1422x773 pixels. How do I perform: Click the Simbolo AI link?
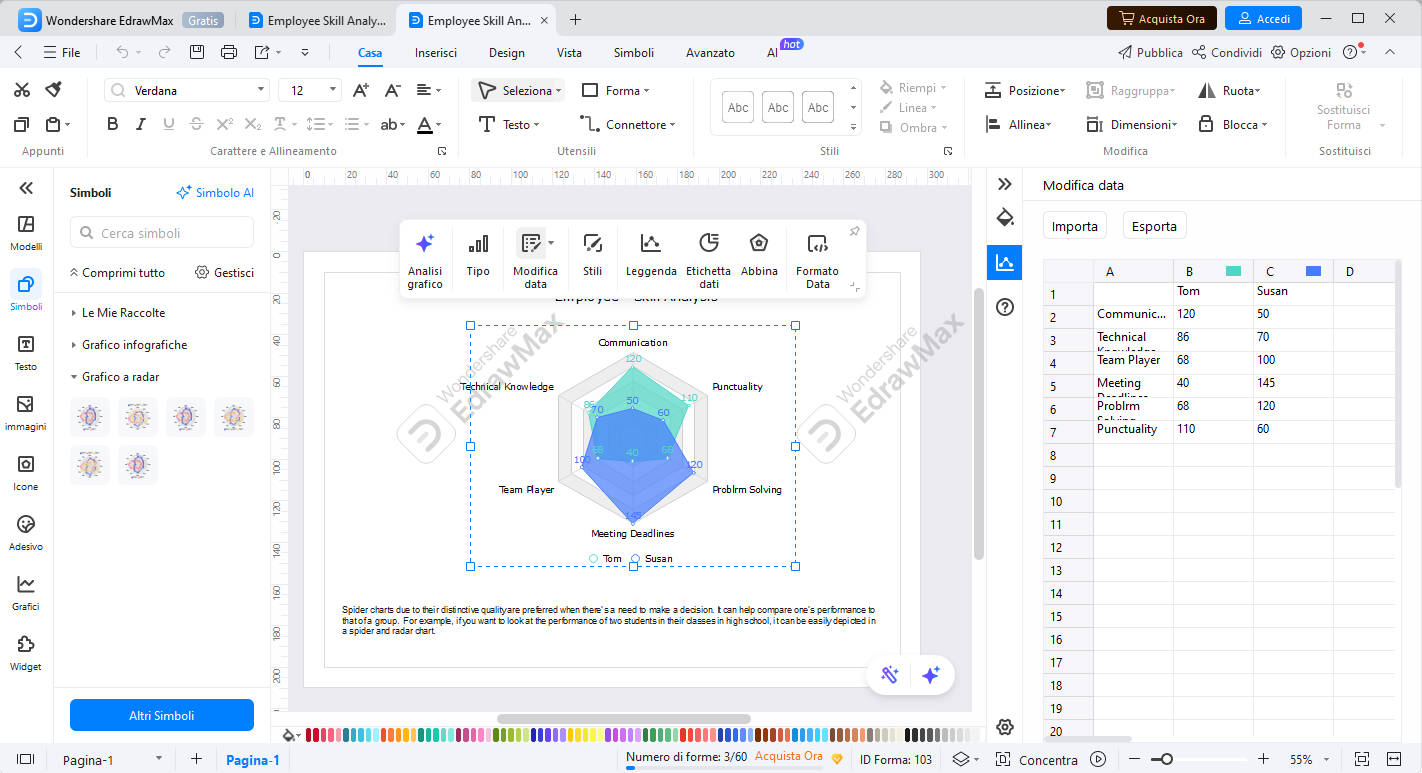[215, 192]
